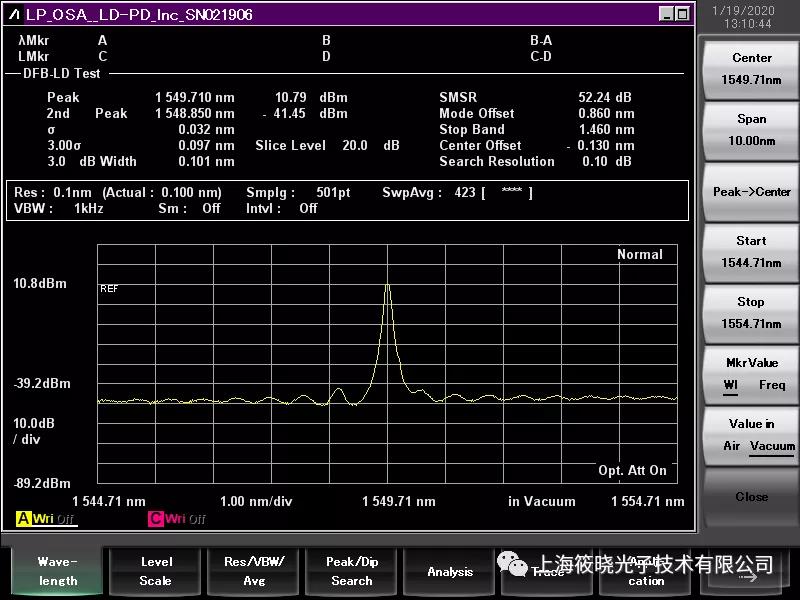This screenshot has height=600, width=800.
Task: Switch Value in from Vacuum to Air
Action: coord(730,446)
